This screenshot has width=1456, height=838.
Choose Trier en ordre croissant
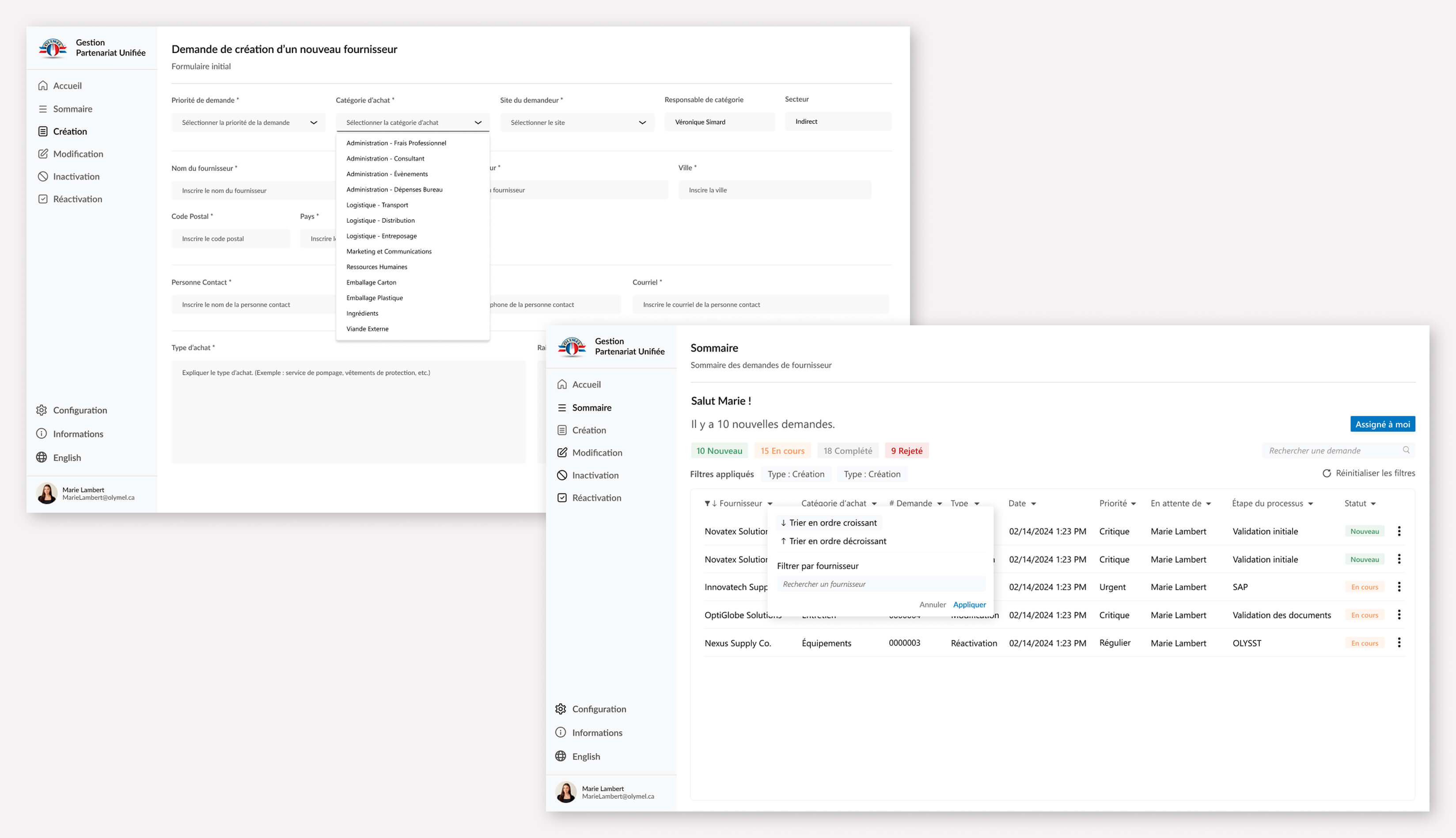[x=828, y=522]
